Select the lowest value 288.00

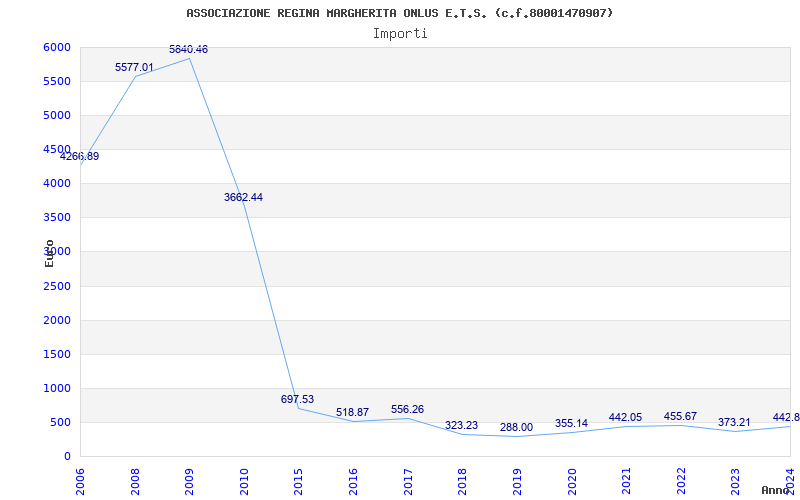(516, 428)
